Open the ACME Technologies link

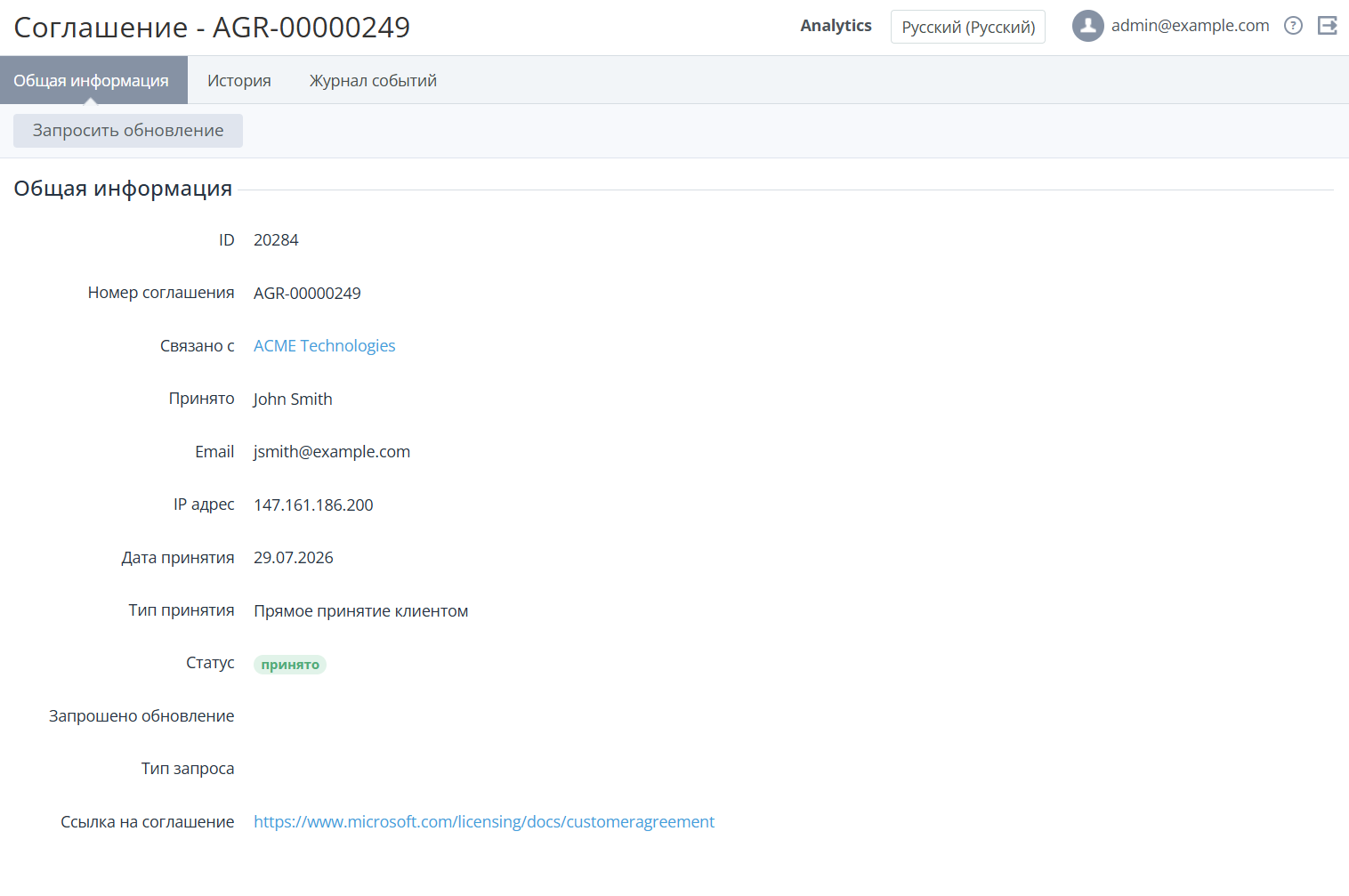coord(324,346)
